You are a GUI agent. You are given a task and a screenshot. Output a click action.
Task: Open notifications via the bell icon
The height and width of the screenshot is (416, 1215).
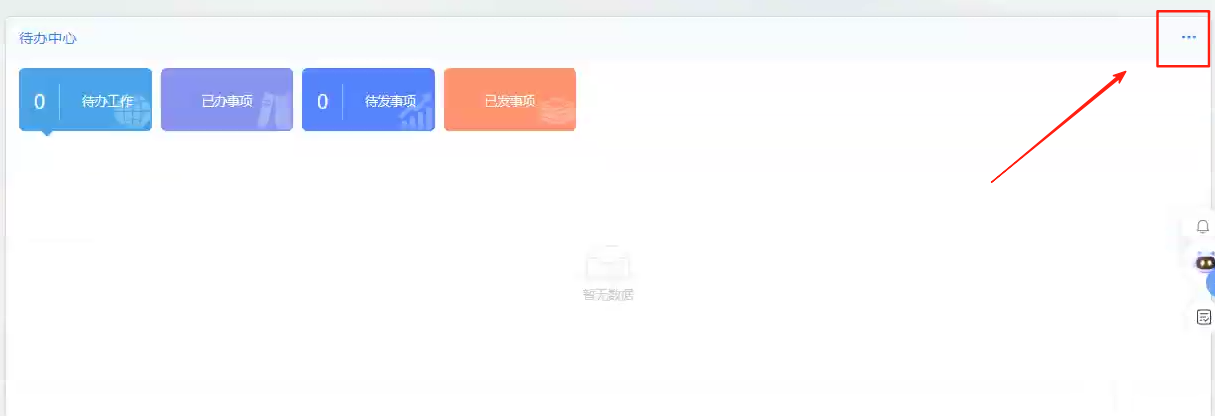point(1203,227)
